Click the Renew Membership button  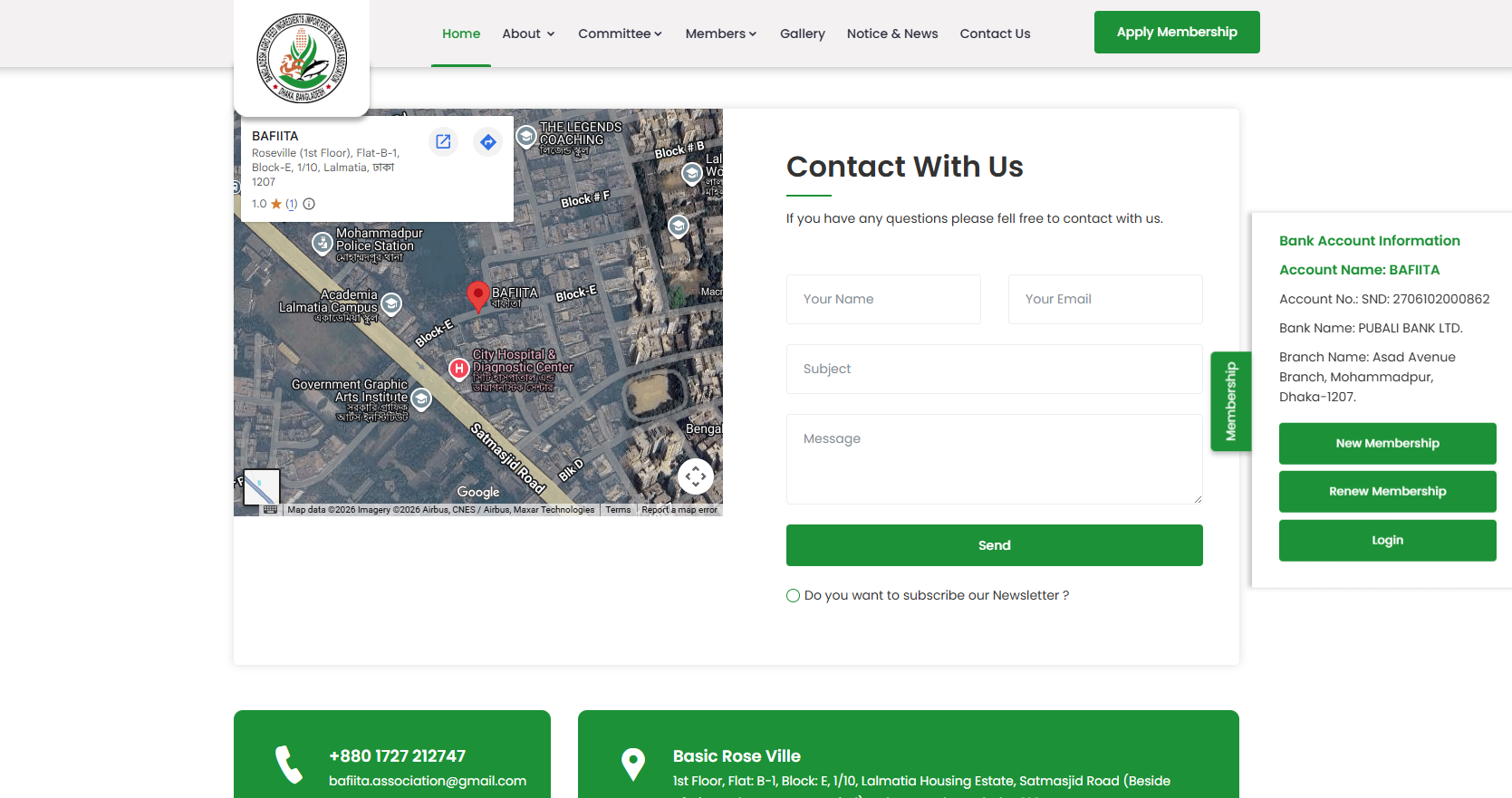[x=1387, y=491]
